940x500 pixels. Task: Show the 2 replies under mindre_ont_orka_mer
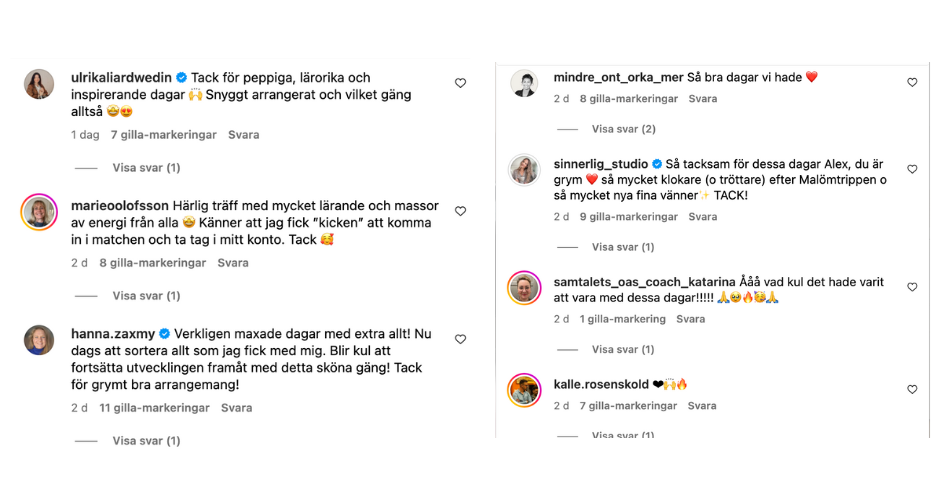[x=623, y=129]
